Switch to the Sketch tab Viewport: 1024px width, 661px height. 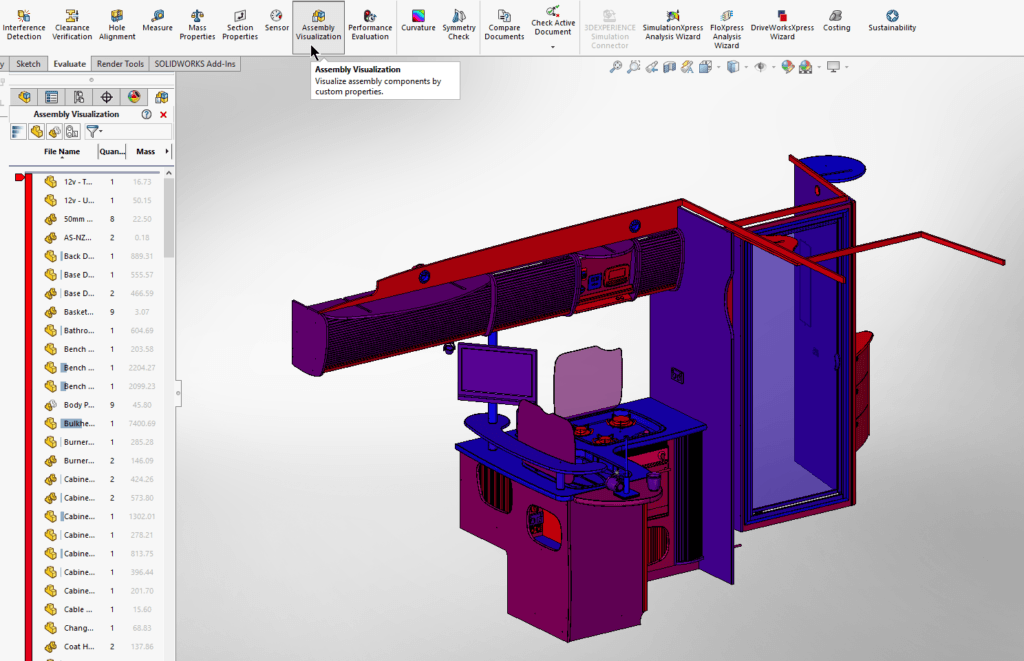click(x=28, y=64)
